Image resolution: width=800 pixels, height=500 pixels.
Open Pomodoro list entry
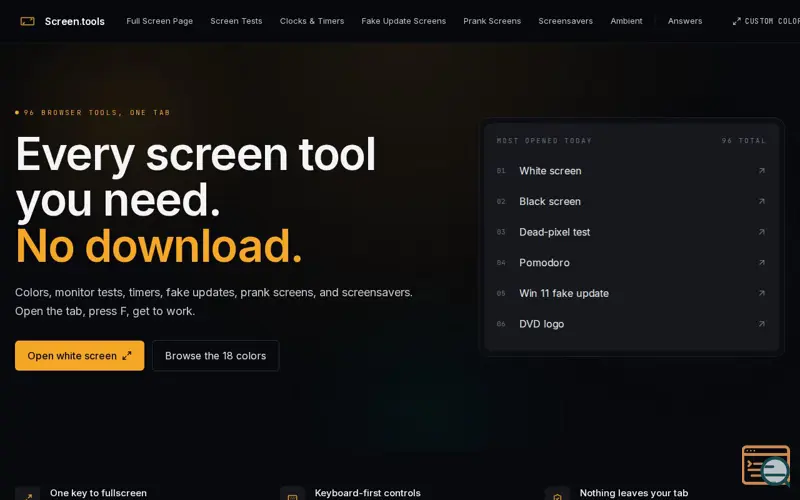pyautogui.click(x=631, y=263)
